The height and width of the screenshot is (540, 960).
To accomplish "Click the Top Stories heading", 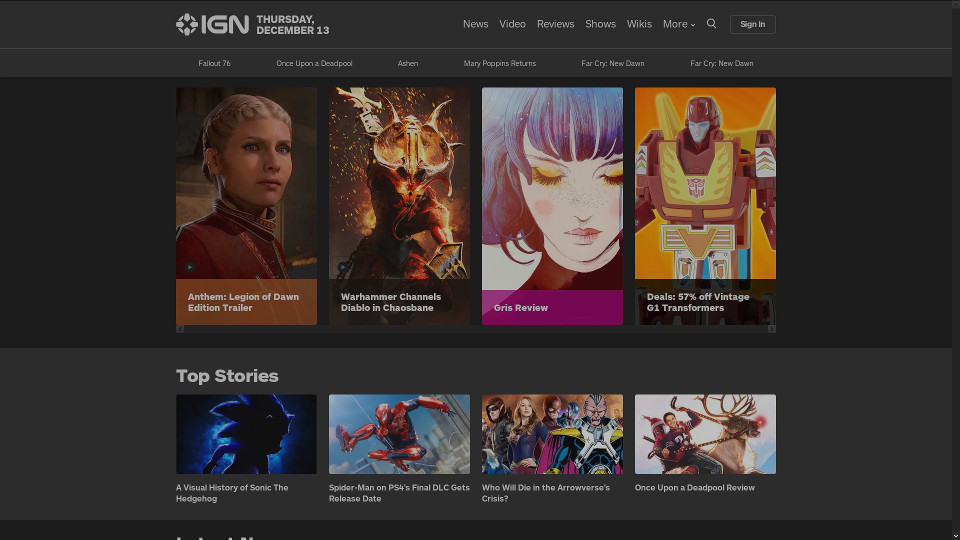I will click(x=227, y=375).
